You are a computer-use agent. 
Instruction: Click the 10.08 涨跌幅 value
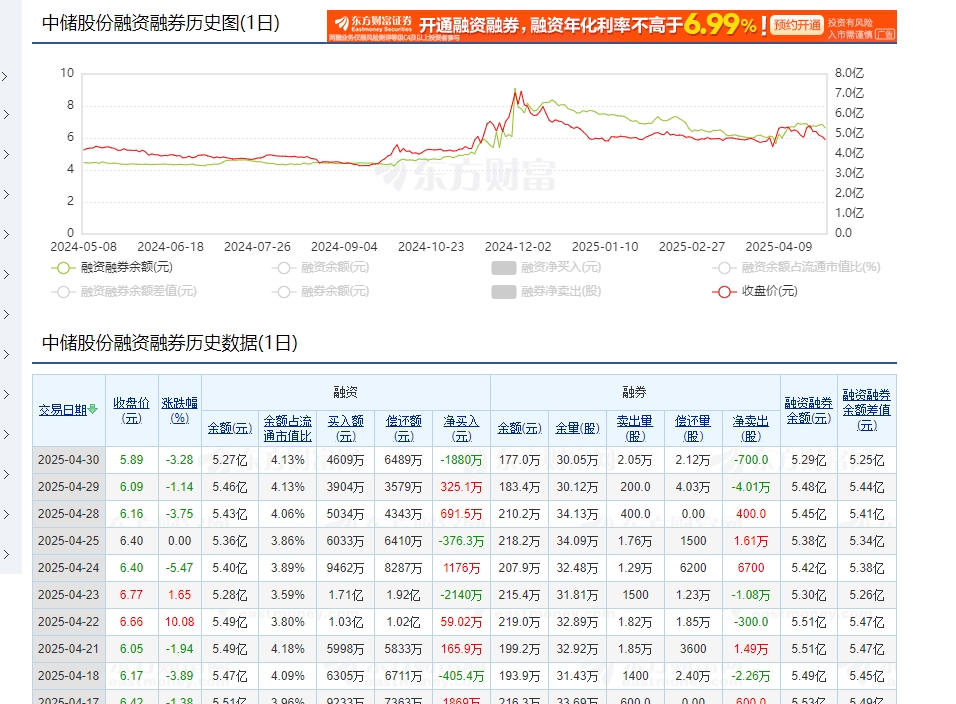[179, 622]
